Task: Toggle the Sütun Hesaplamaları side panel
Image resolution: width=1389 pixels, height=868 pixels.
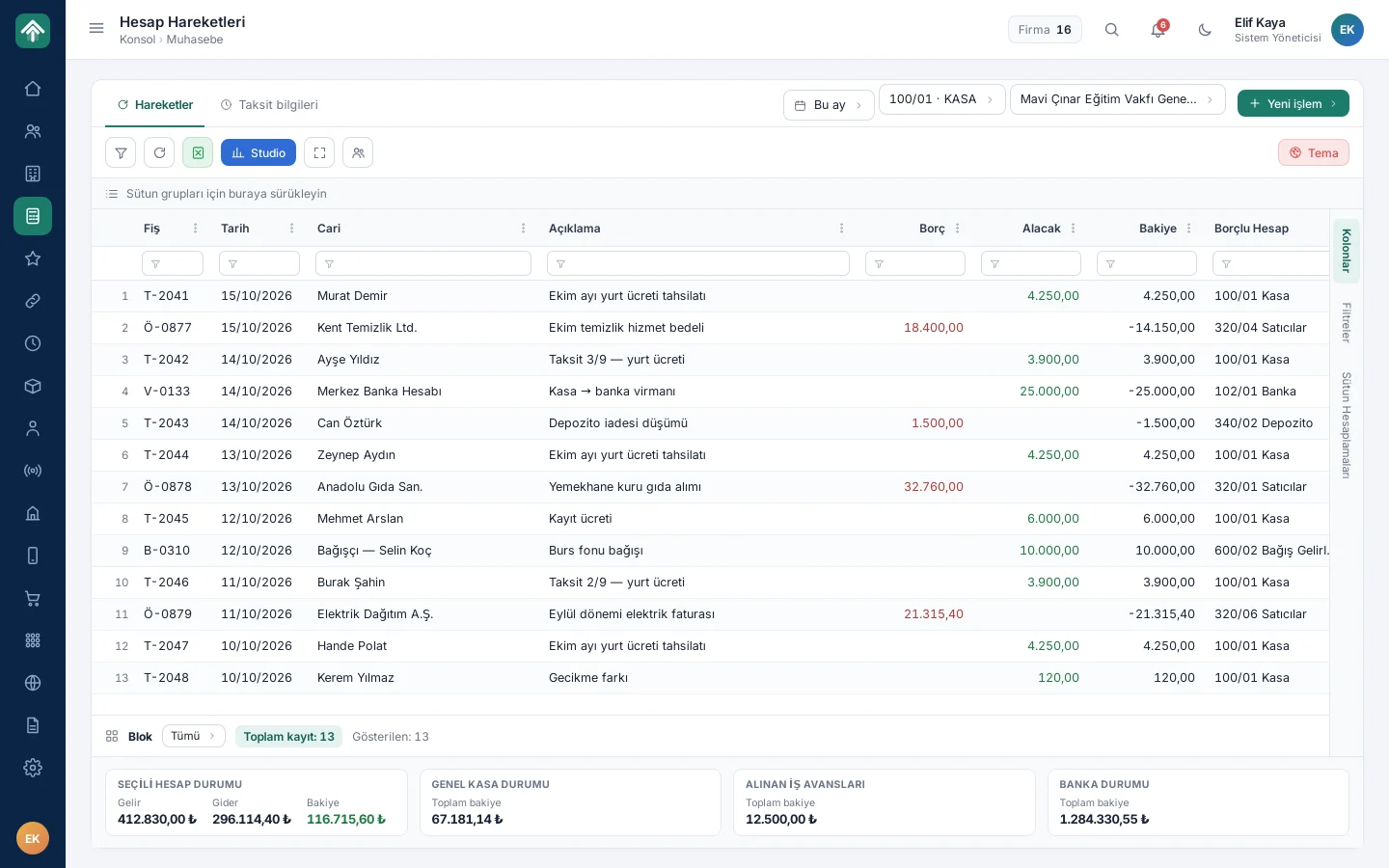Action: [1347, 425]
